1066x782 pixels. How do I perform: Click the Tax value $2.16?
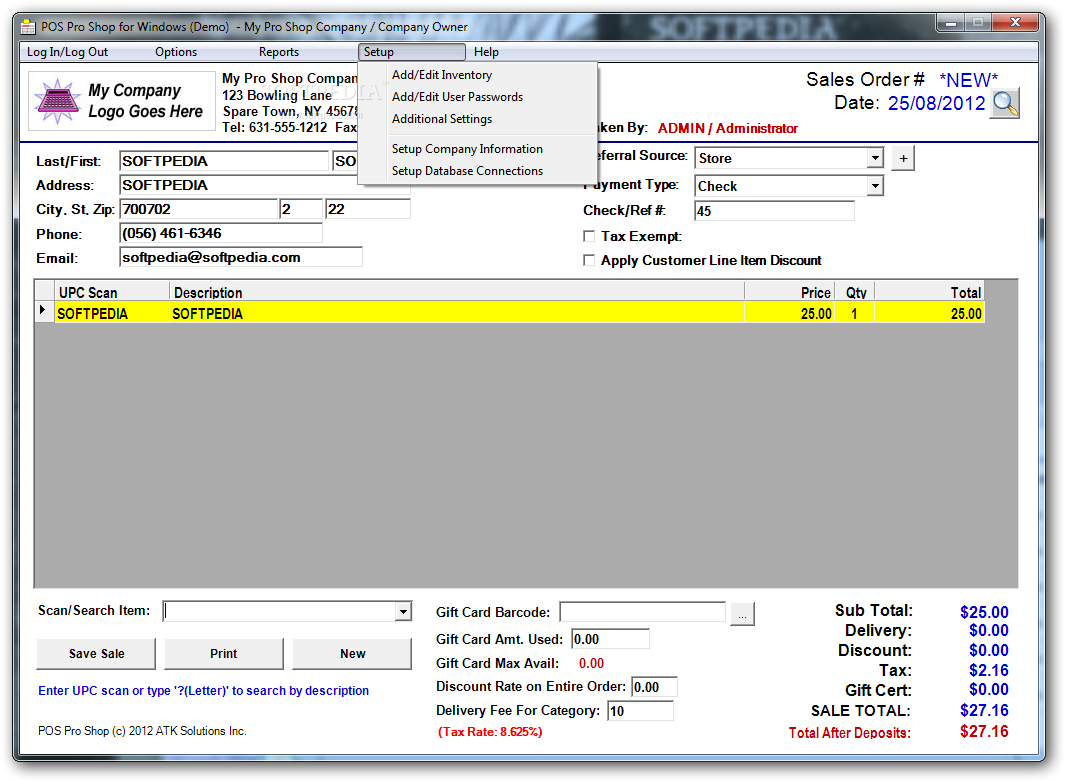(988, 670)
